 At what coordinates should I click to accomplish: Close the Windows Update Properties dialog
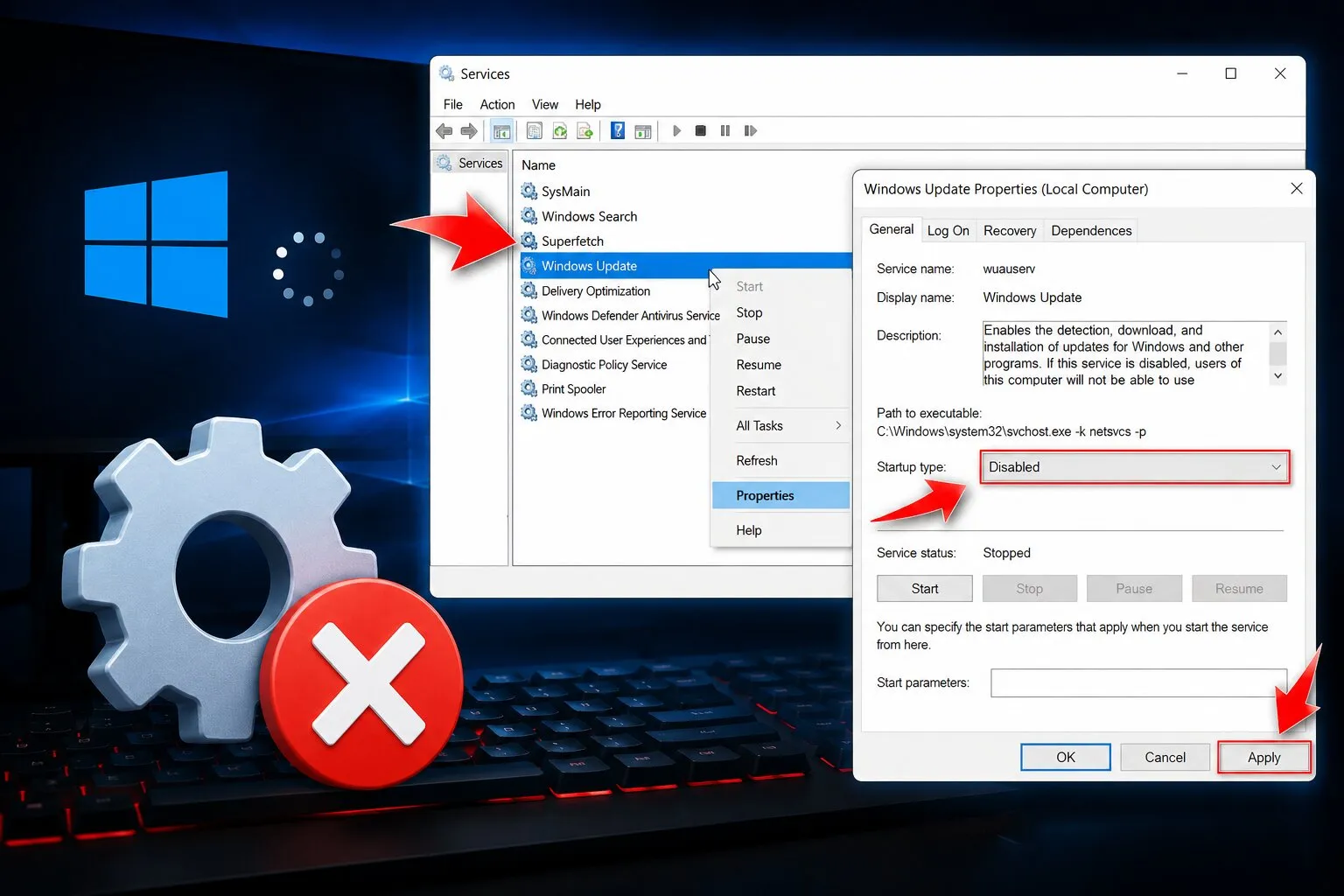[1297, 189]
